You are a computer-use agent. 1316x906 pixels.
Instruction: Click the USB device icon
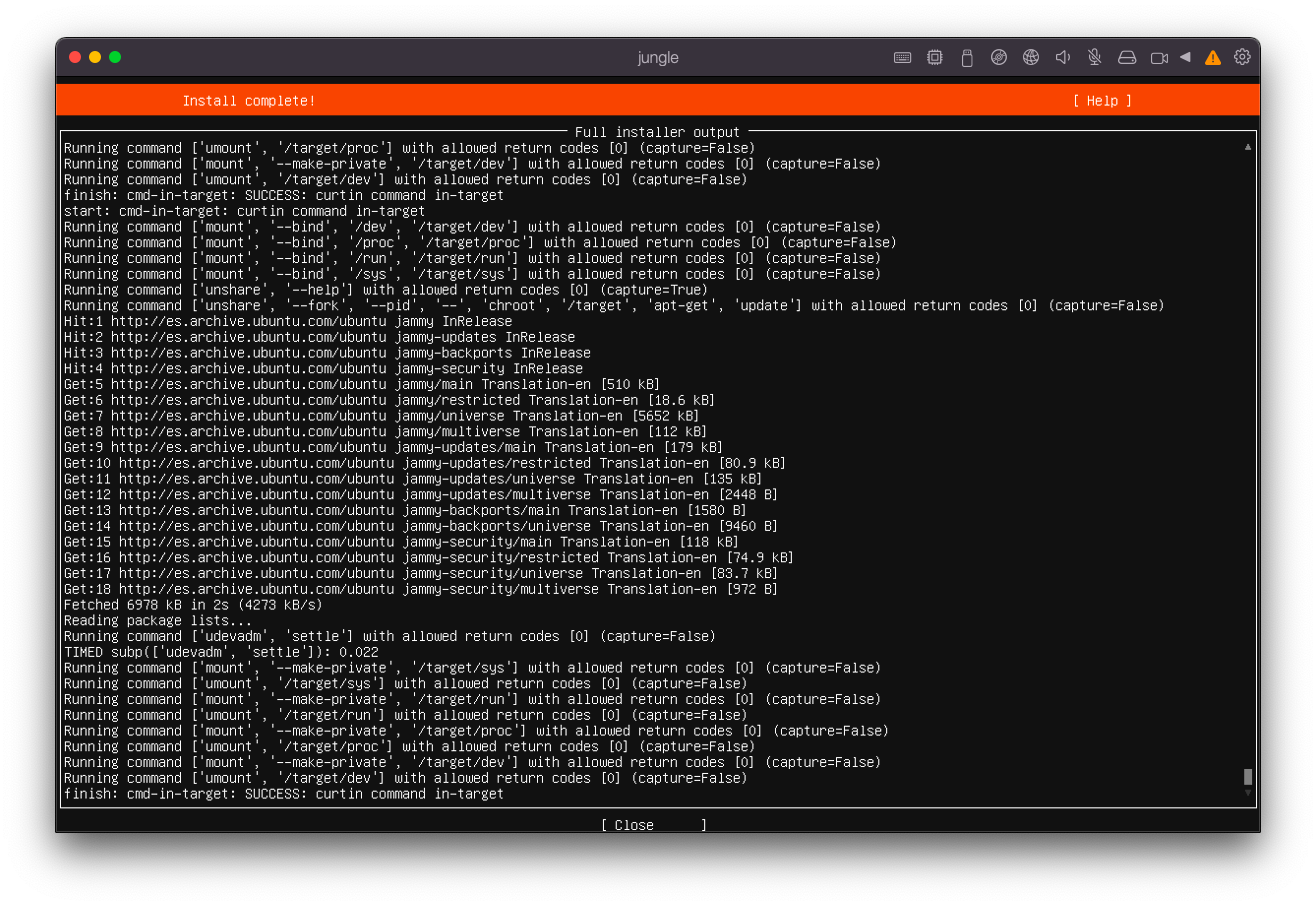click(966, 58)
